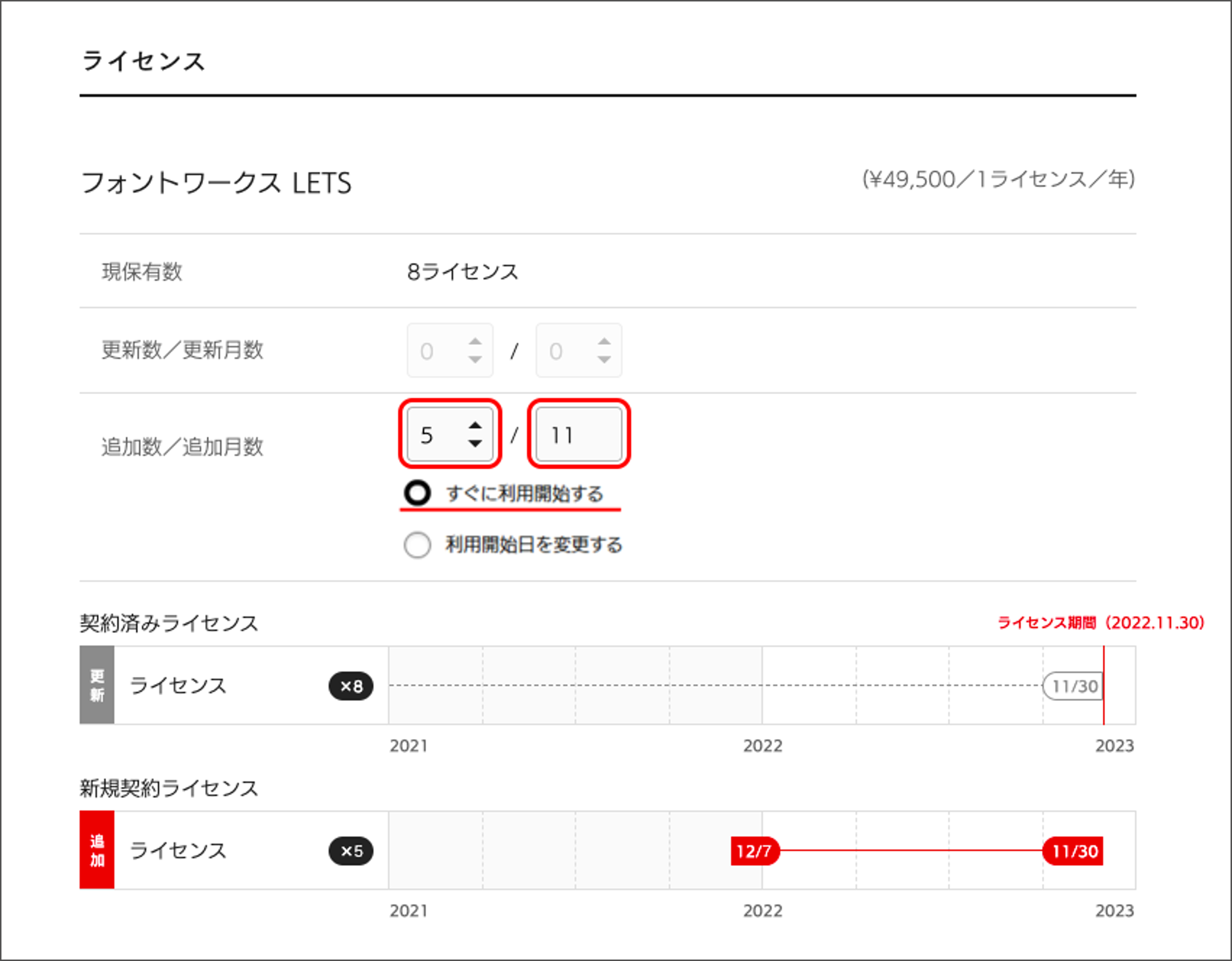This screenshot has height=961, width=1232.
Task: Click the down arrow on the renewal months stepper
Action: [604, 360]
